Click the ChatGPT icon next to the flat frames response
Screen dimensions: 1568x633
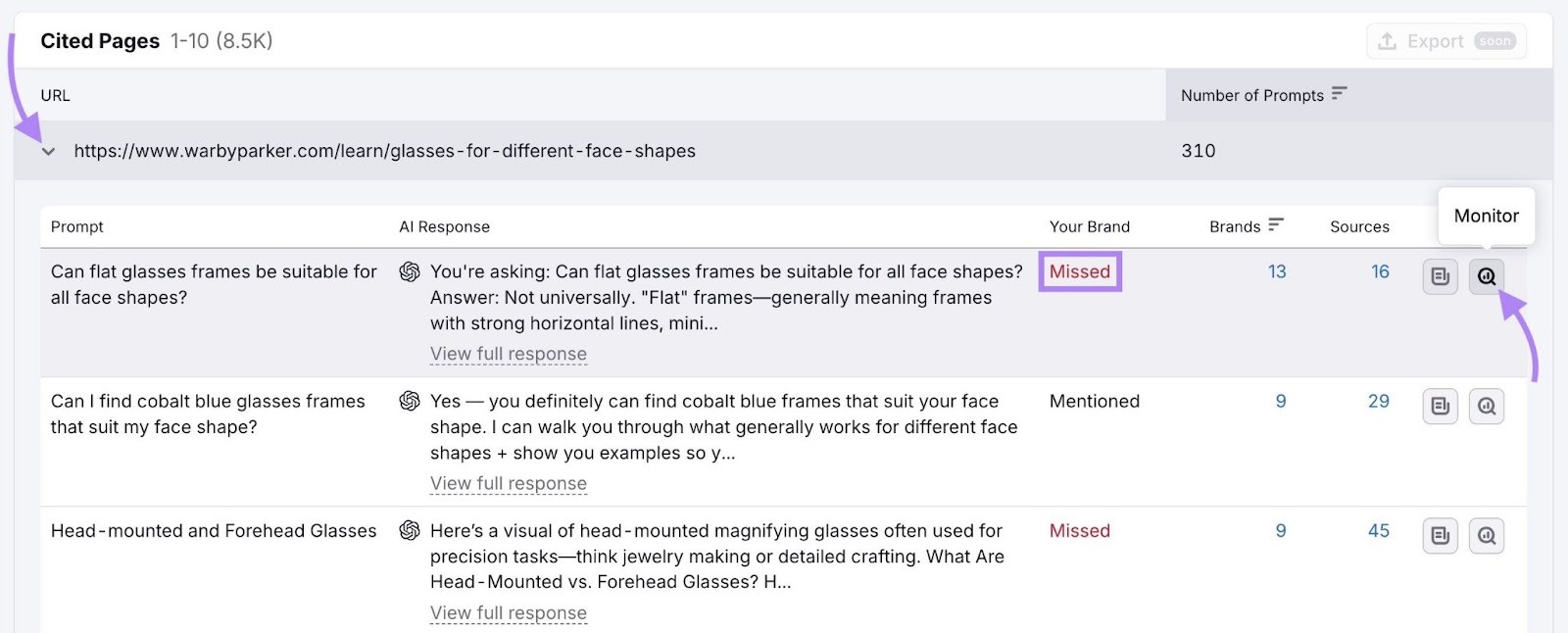pyautogui.click(x=409, y=271)
